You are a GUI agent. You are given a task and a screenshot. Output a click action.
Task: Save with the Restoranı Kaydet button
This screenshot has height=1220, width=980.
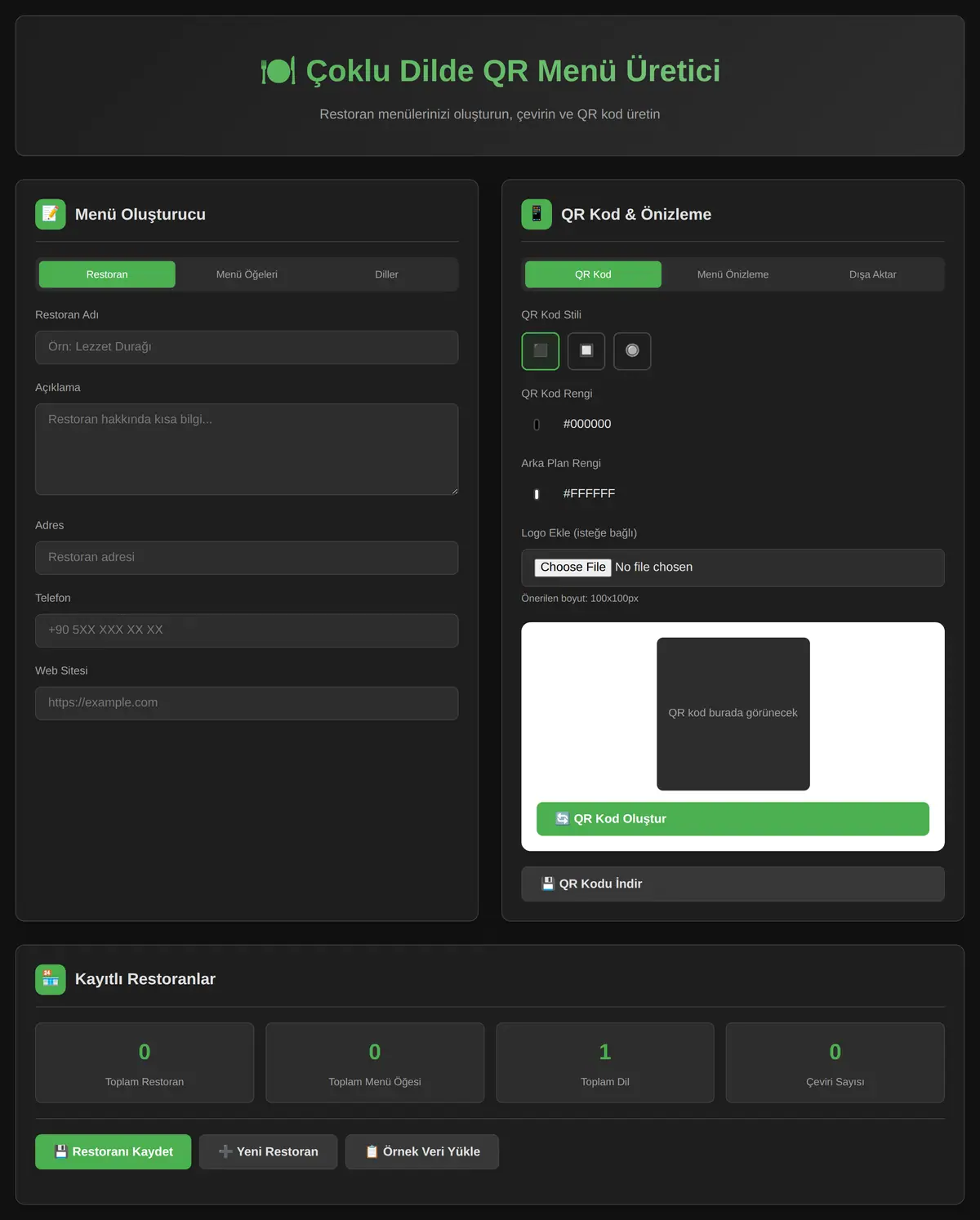(113, 1151)
